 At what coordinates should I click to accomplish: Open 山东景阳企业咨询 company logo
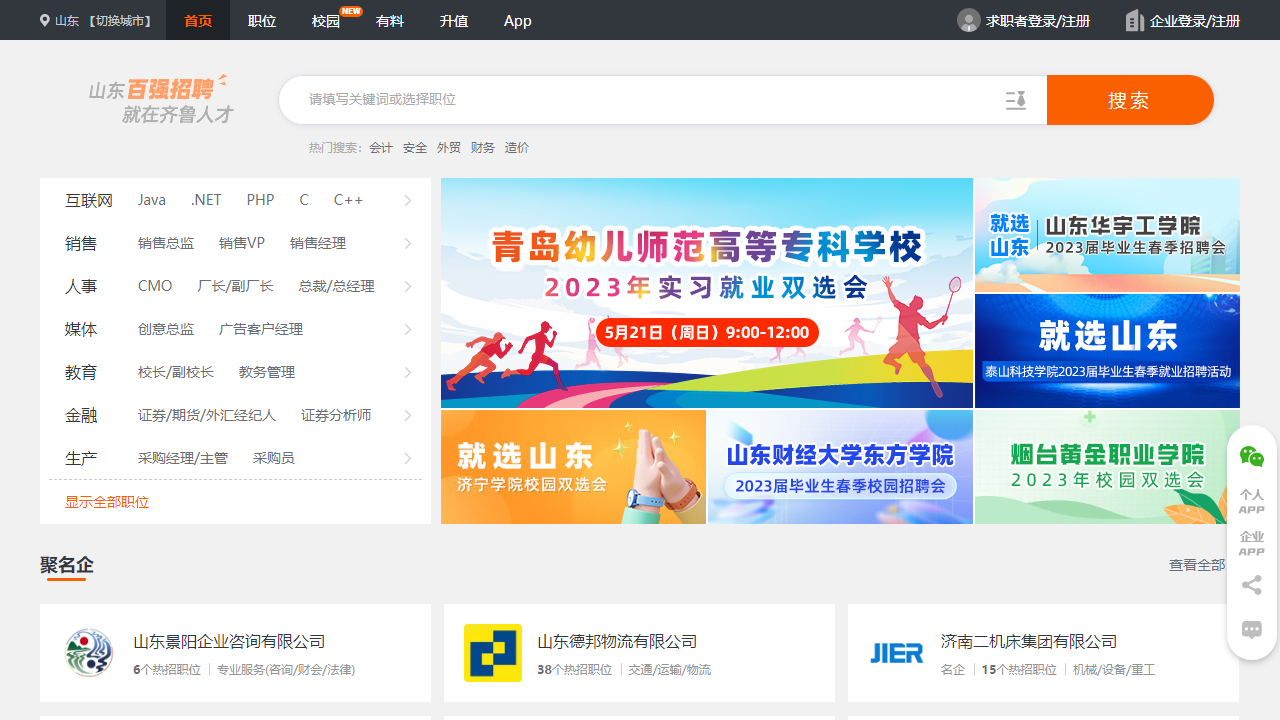(x=89, y=653)
